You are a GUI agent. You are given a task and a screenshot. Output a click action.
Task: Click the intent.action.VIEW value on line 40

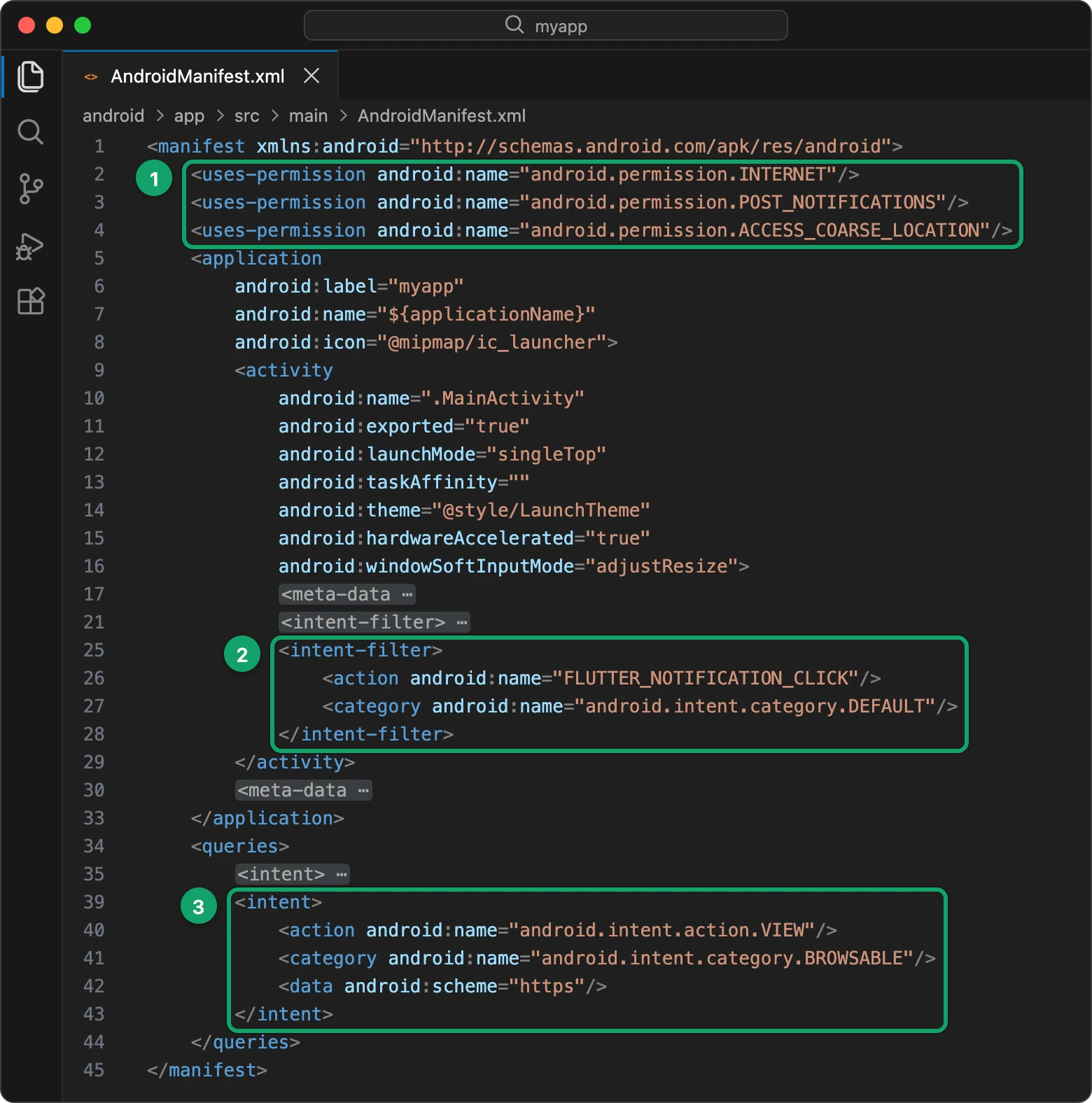[661, 930]
